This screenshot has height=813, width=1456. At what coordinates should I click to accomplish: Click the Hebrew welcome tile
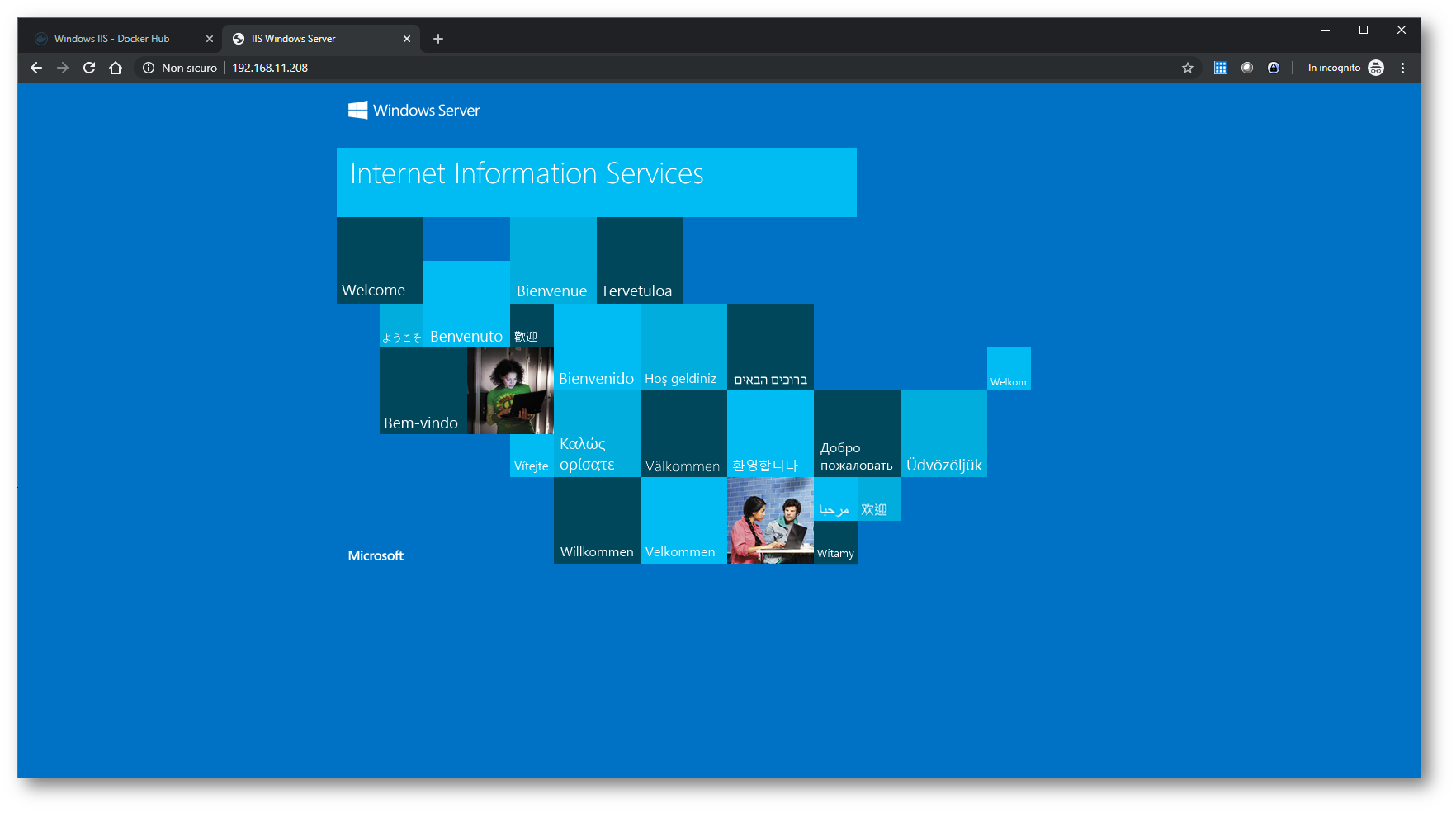pos(770,347)
